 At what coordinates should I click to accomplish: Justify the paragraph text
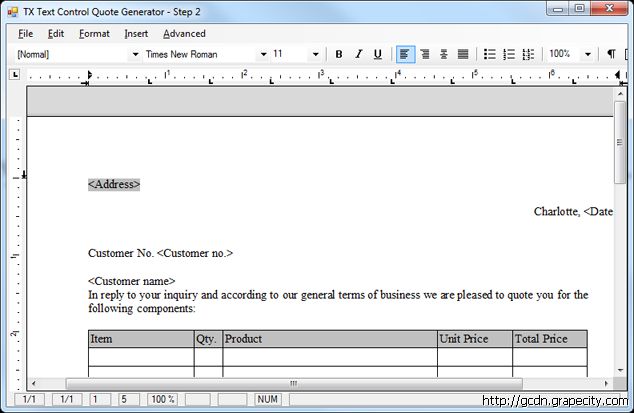[463, 54]
